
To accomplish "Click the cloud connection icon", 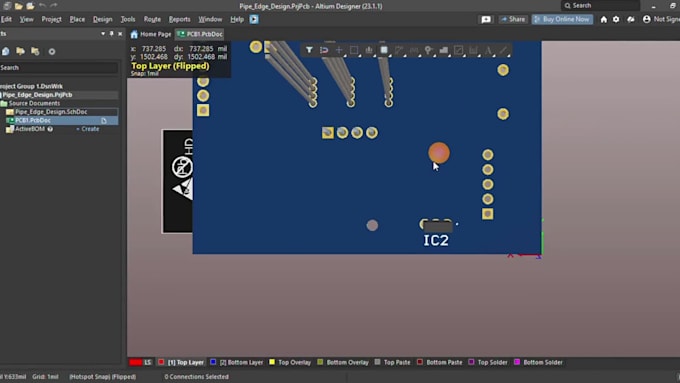I will point(631,19).
